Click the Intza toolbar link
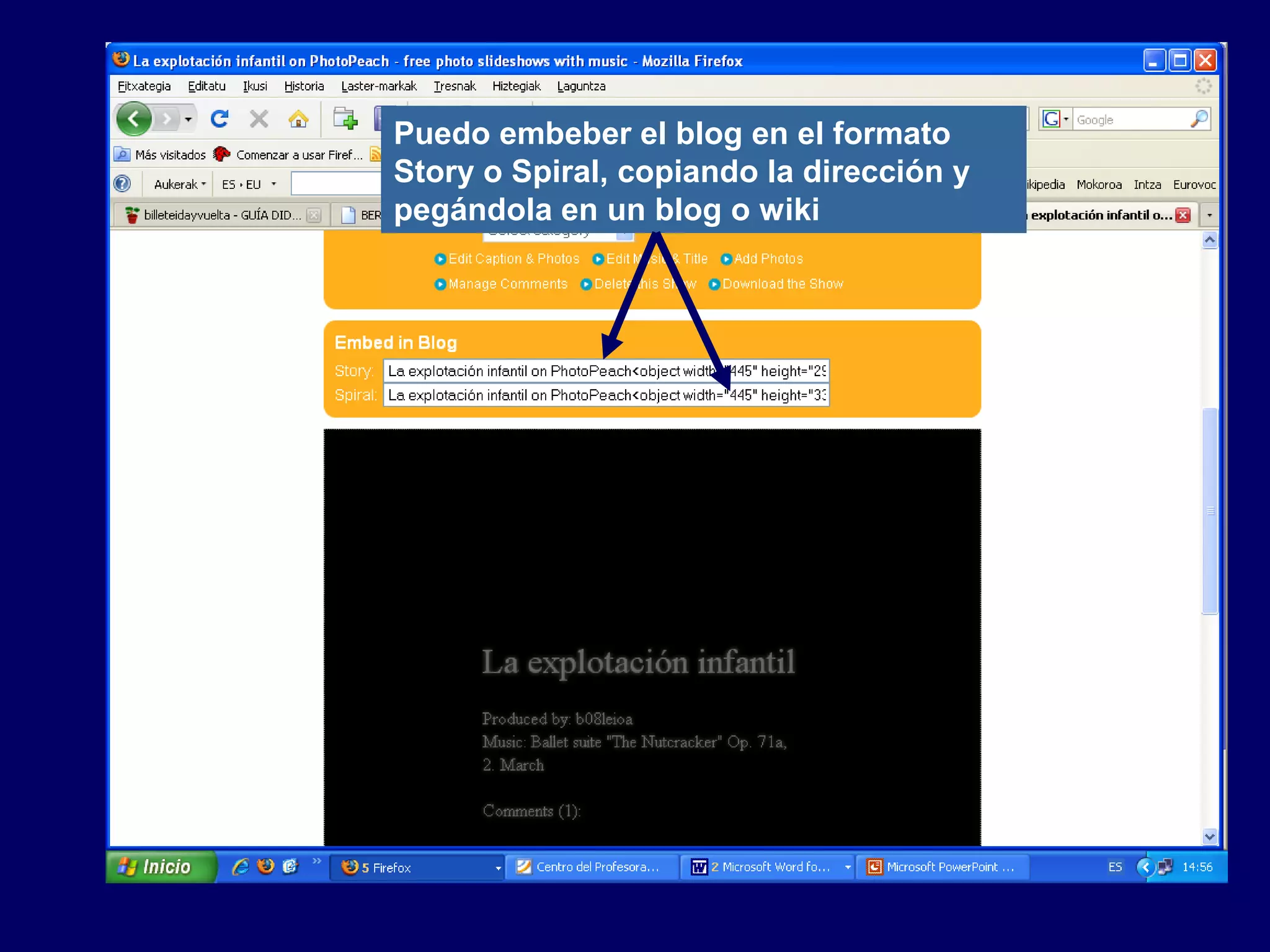 pos(1147,184)
